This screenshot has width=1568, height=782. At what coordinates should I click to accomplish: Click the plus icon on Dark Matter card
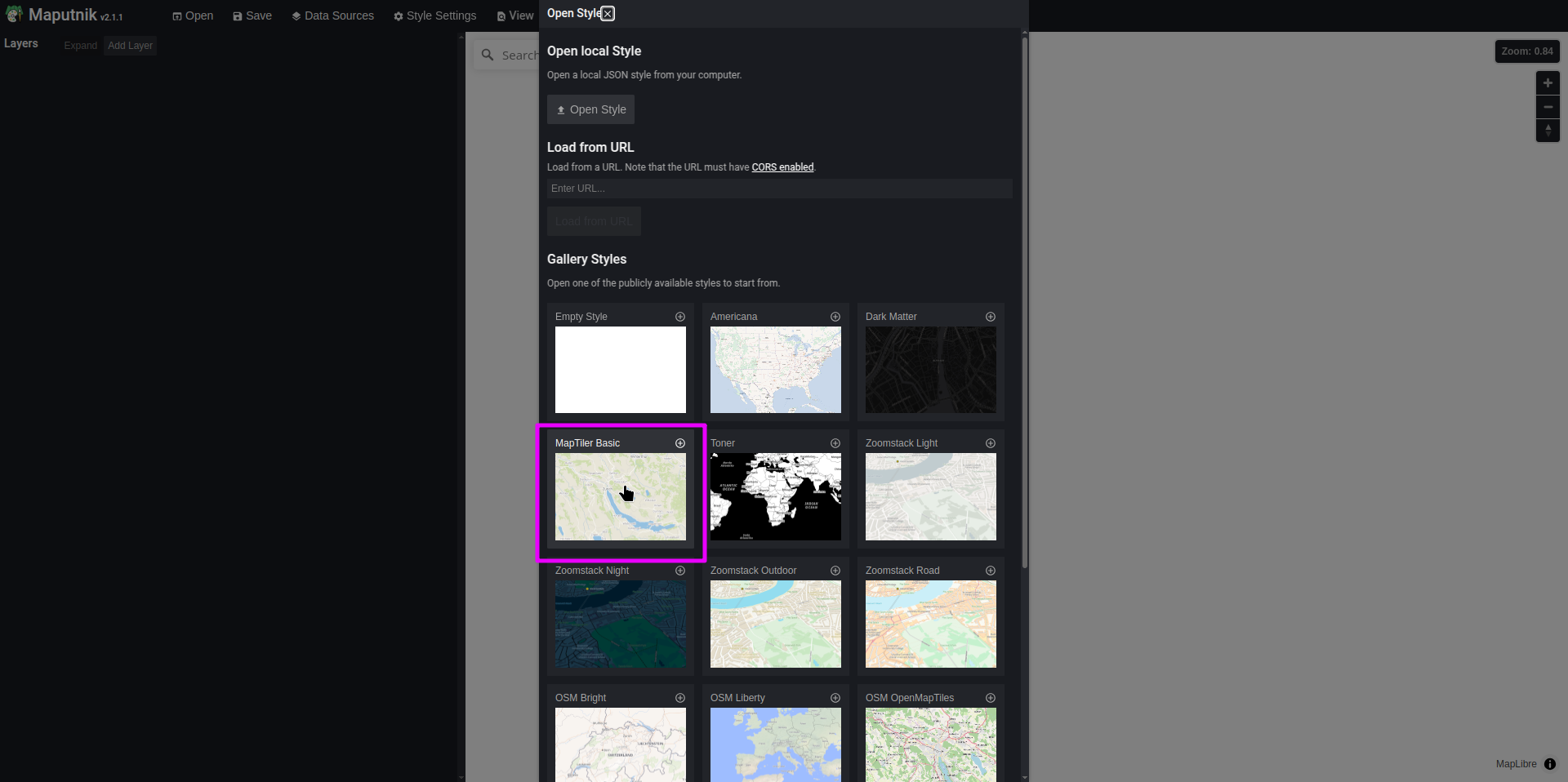990,317
